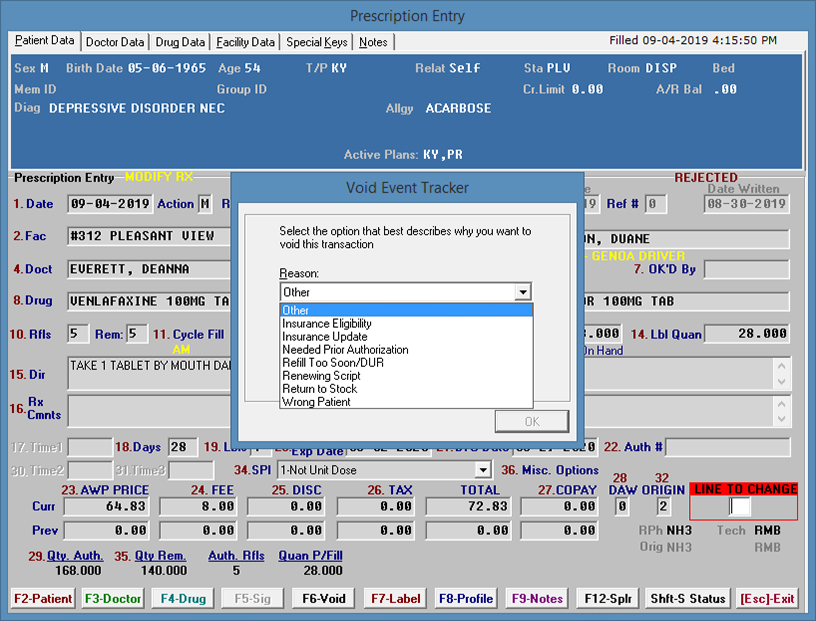Expand the SPI Not Unit Dose dropdown

pyautogui.click(x=482, y=470)
